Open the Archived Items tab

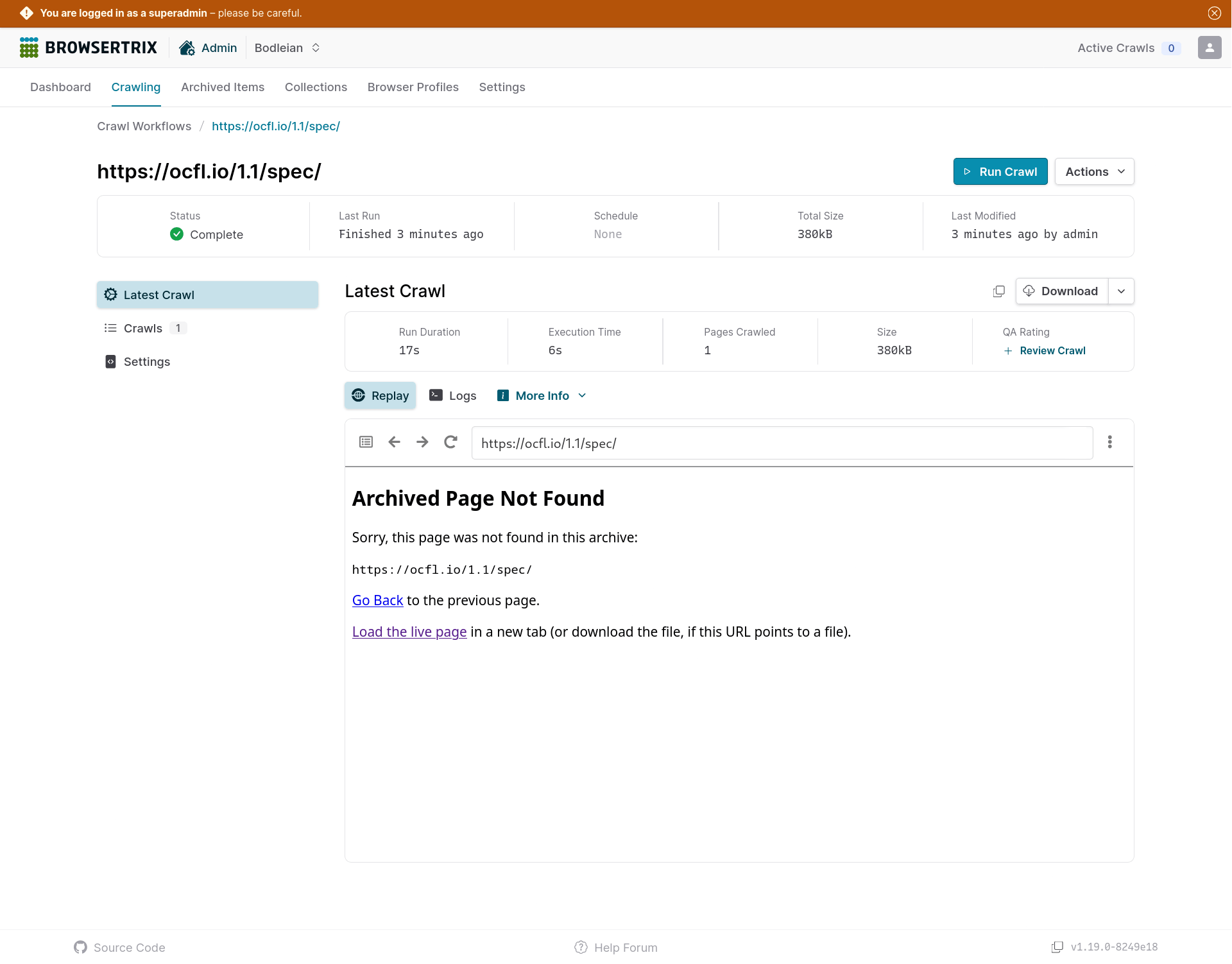(222, 87)
